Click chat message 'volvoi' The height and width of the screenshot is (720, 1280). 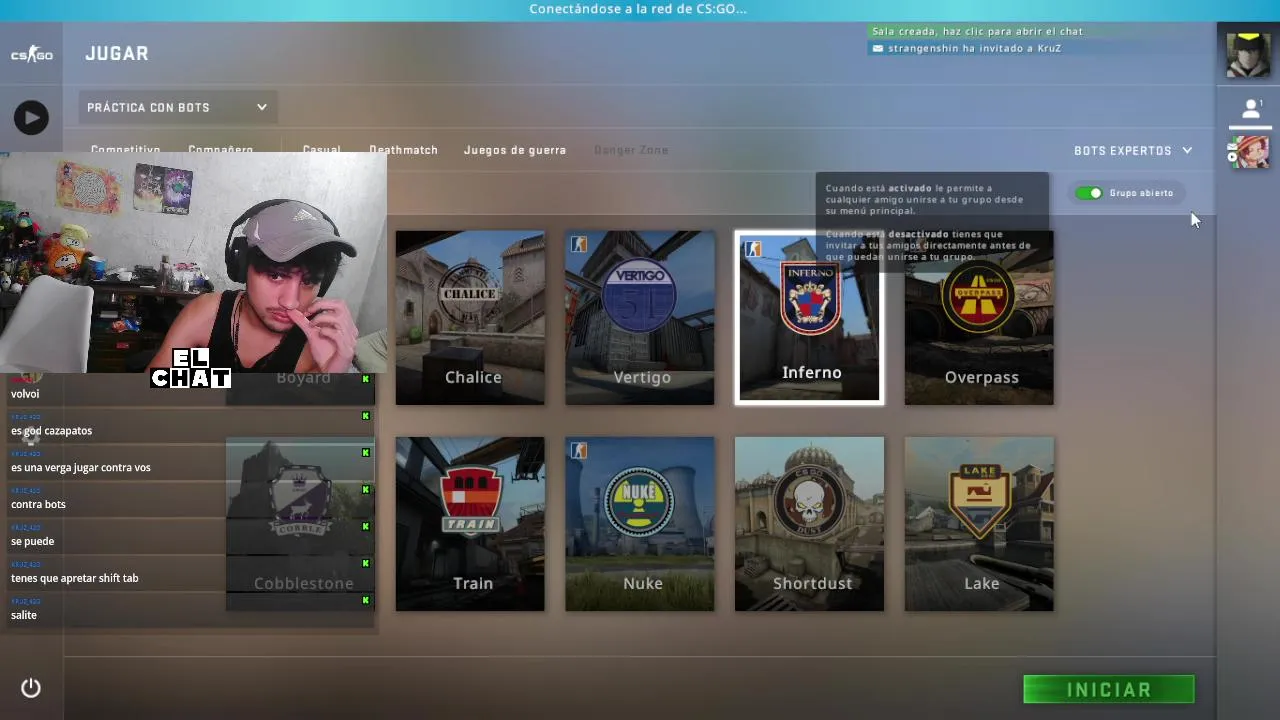tap(25, 394)
